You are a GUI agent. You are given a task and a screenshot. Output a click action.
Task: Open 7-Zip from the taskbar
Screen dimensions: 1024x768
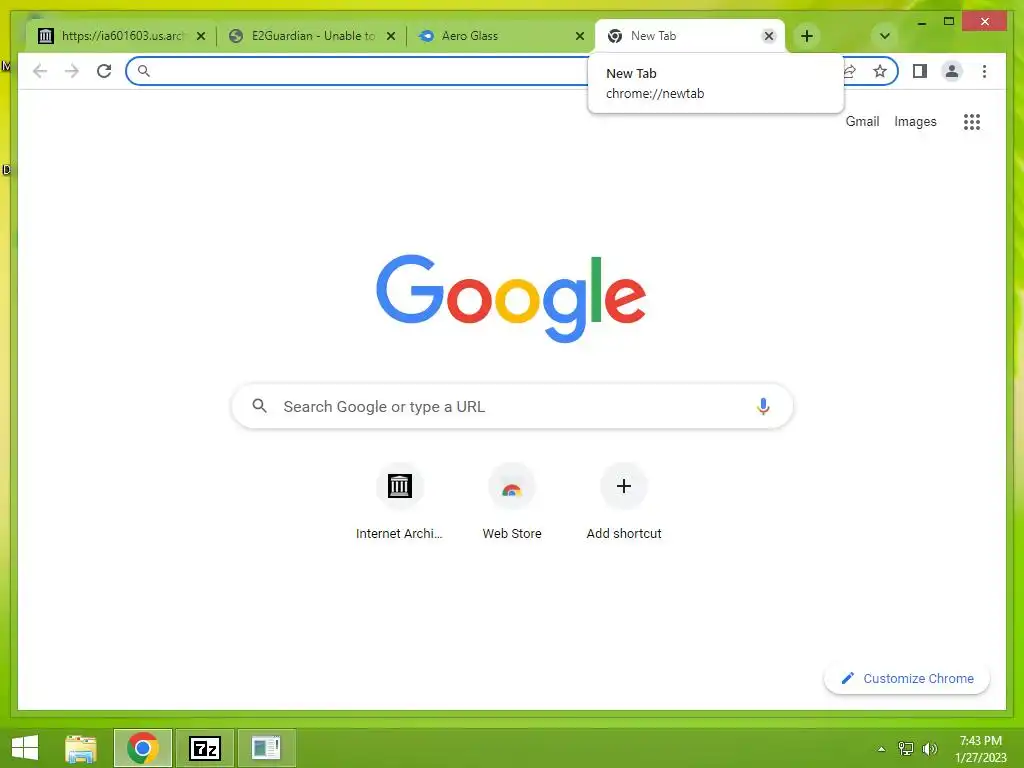pos(204,748)
